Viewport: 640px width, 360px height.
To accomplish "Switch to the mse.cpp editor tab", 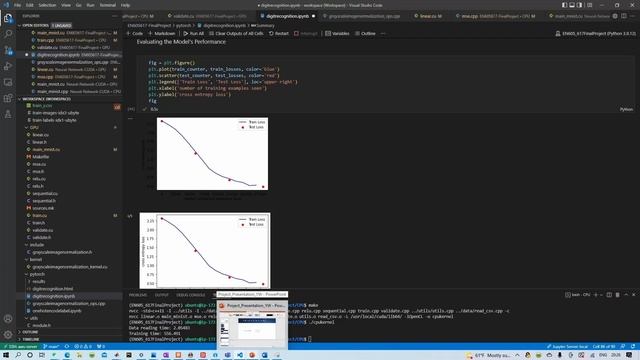I will [495, 16].
